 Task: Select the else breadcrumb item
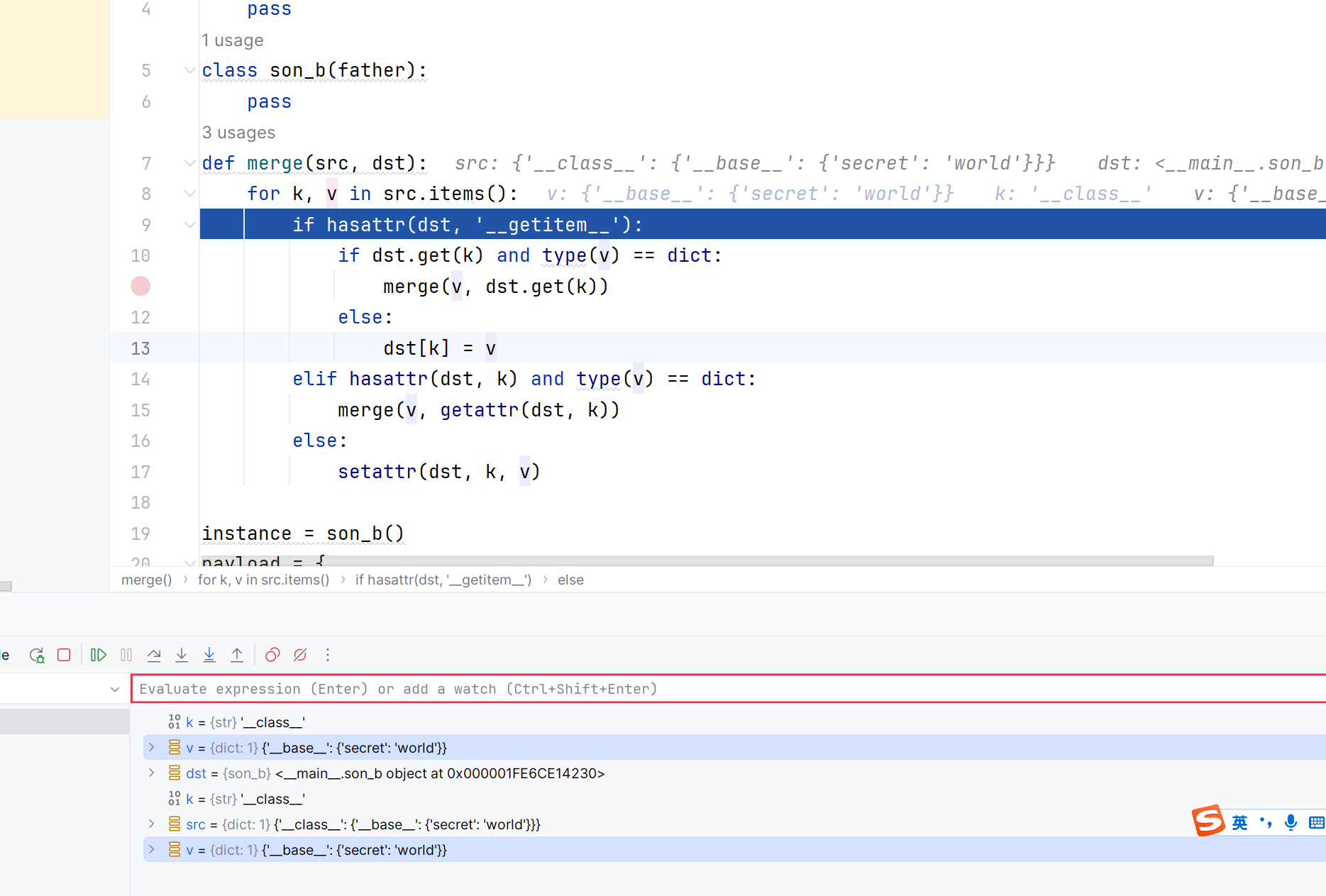(570, 580)
